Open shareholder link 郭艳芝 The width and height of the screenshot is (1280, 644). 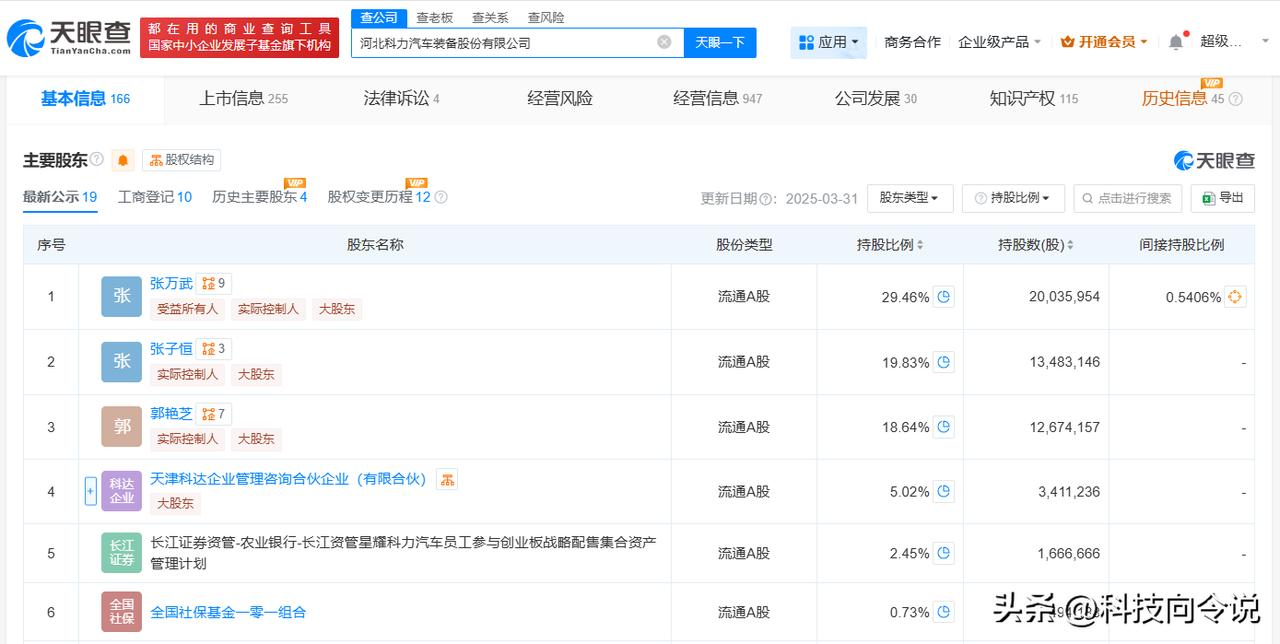[x=171, y=414]
